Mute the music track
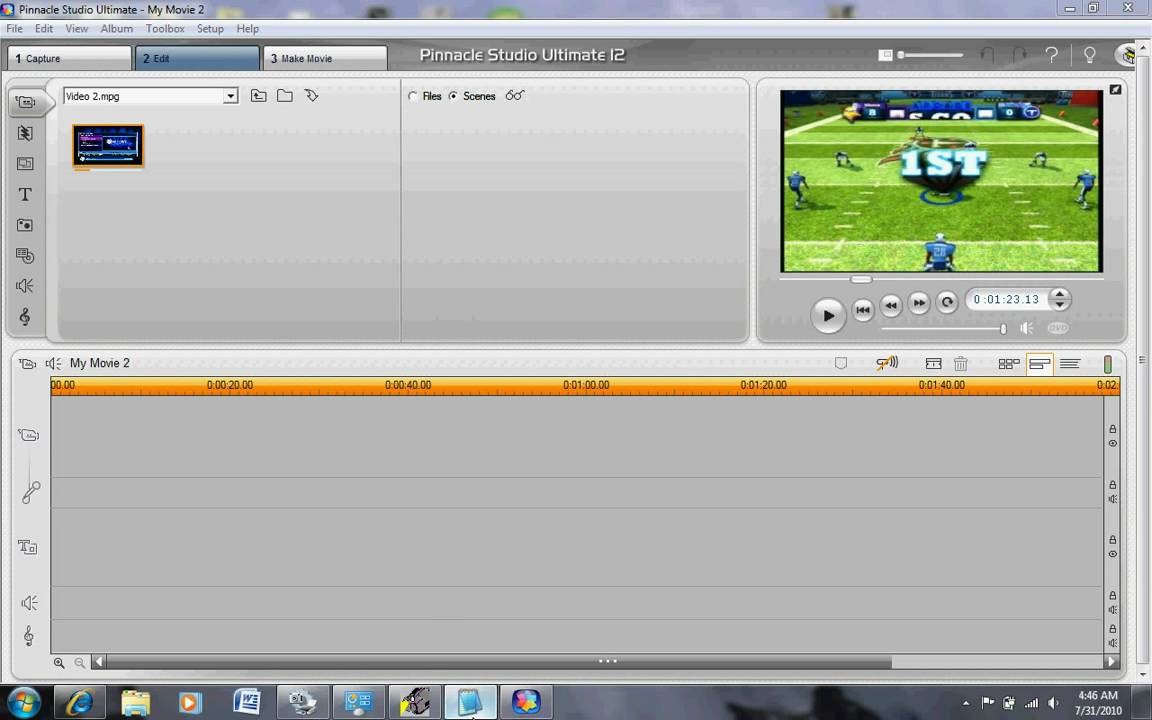Screen dimensions: 1152x720 [x=1112, y=644]
